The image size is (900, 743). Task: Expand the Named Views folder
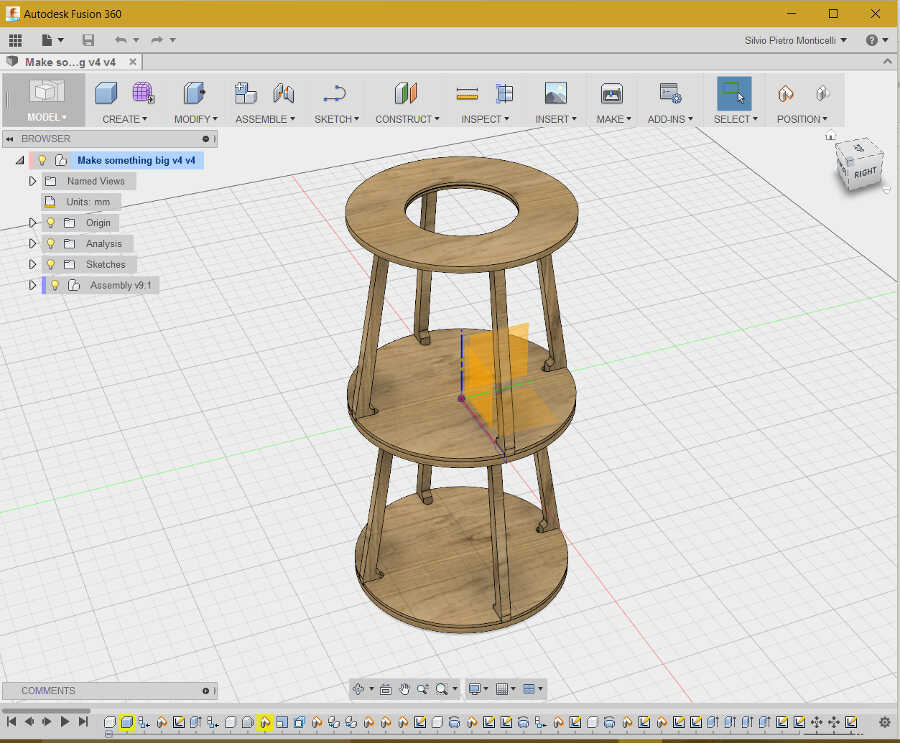(32, 181)
